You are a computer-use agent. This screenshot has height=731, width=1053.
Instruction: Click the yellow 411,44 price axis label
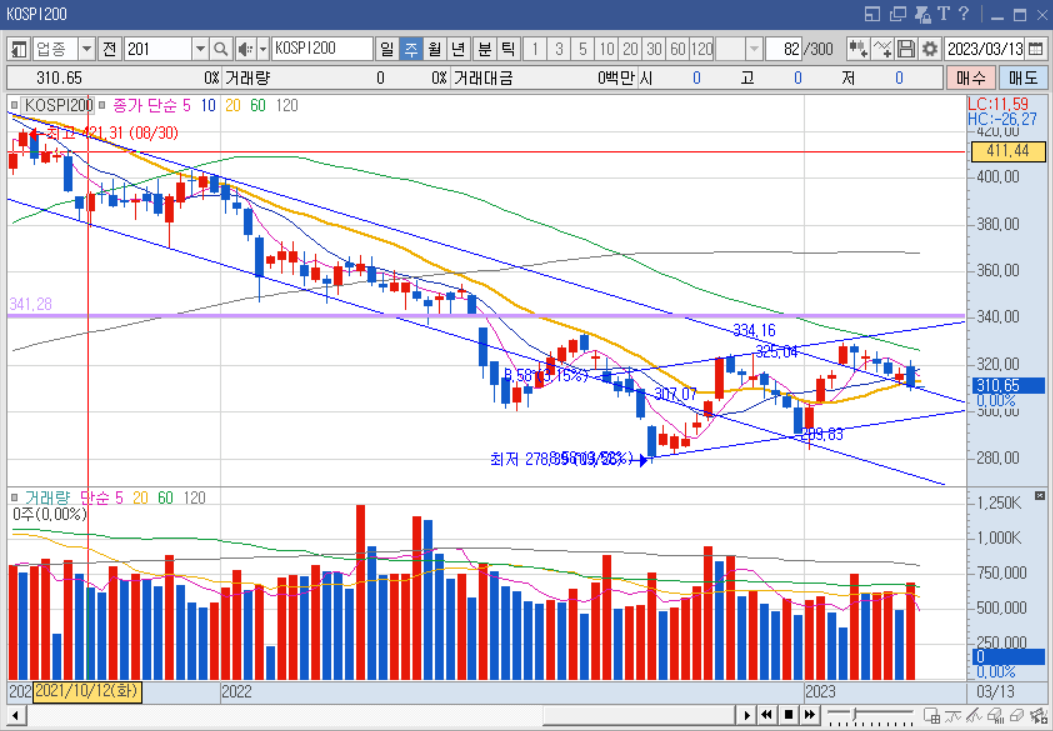tap(1007, 151)
